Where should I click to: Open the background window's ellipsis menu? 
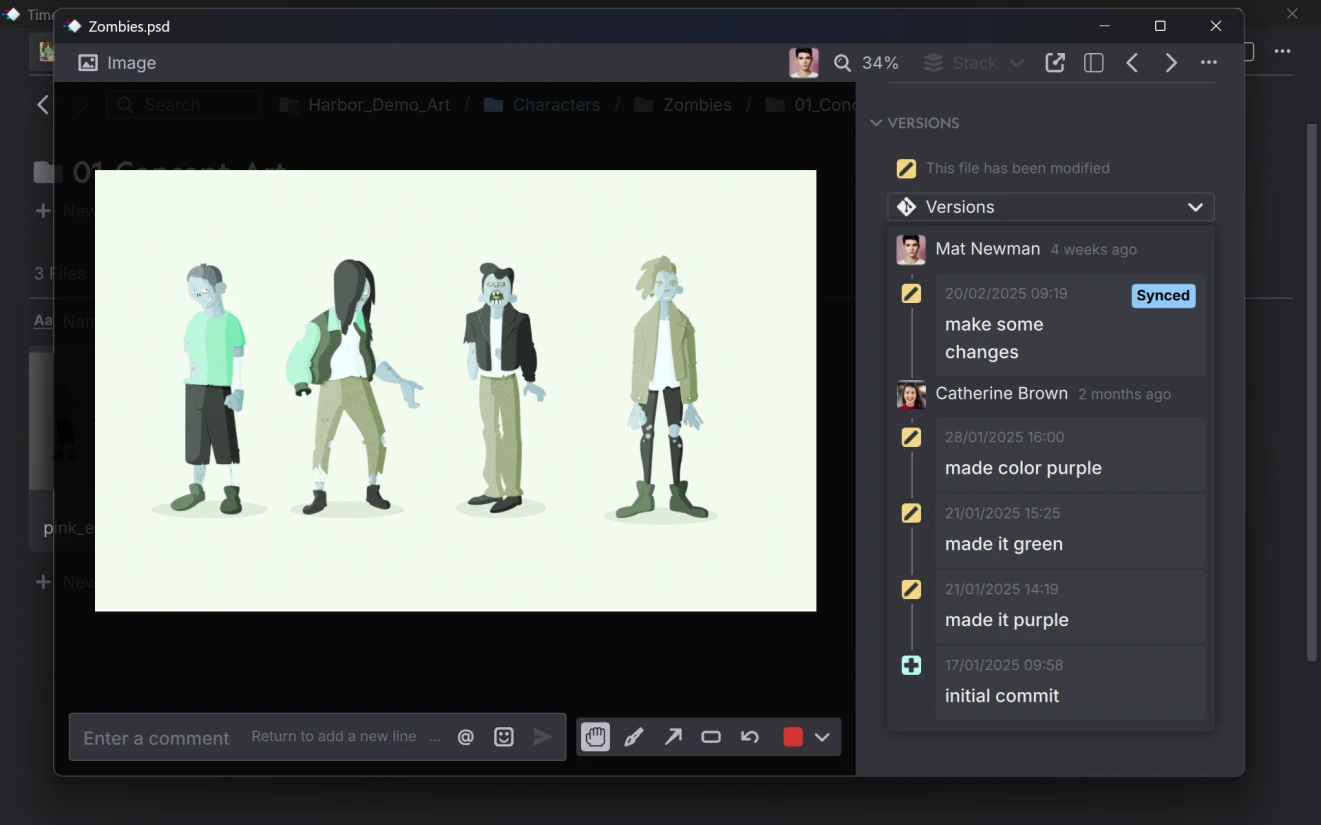click(x=1282, y=51)
